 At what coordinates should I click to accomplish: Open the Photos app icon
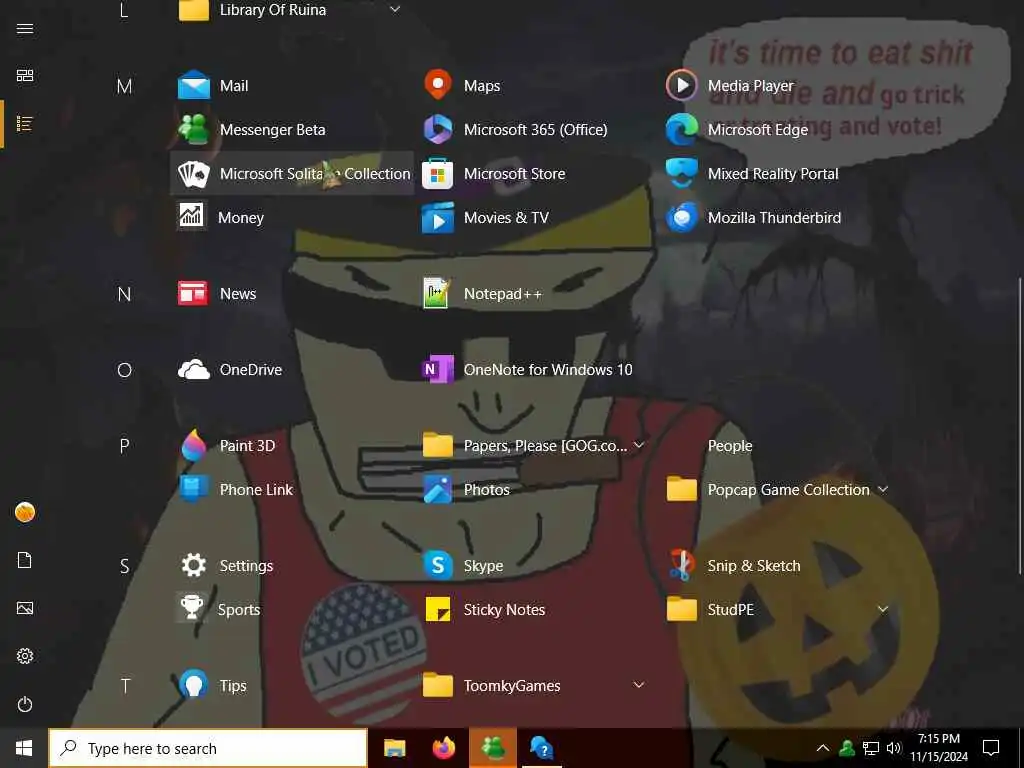[438, 489]
